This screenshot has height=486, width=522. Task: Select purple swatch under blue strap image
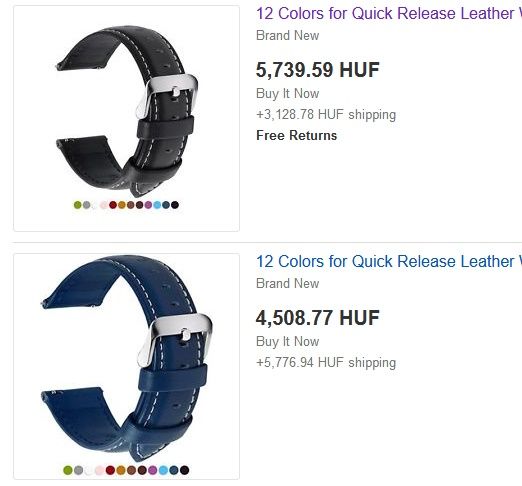tap(152, 470)
